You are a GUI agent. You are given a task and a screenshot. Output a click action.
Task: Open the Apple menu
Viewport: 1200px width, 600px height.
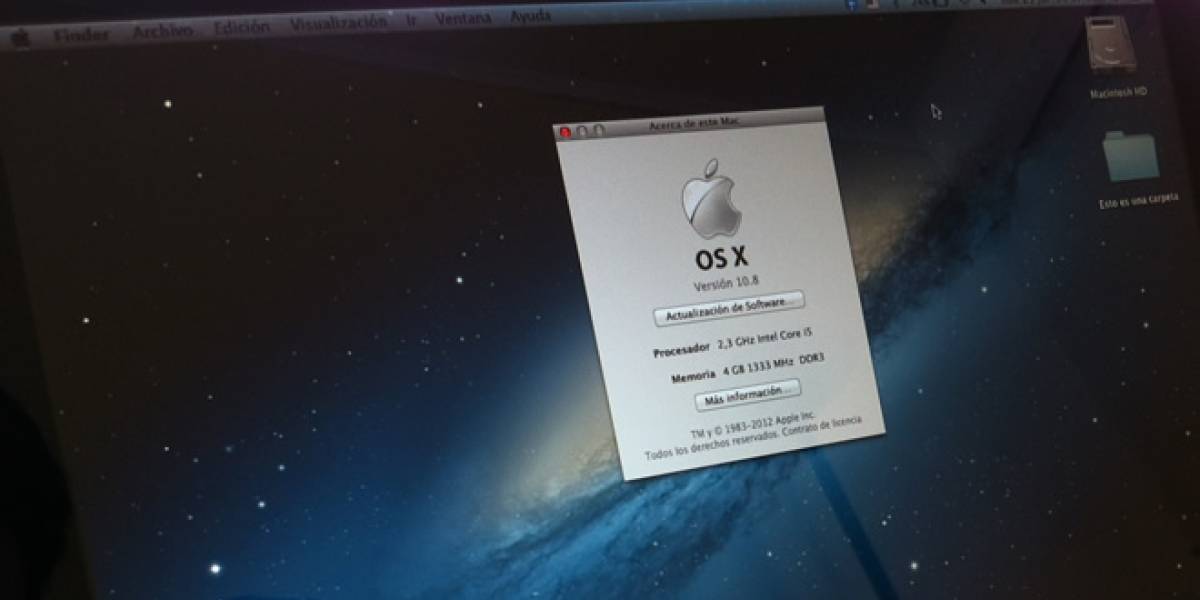[x=20, y=39]
